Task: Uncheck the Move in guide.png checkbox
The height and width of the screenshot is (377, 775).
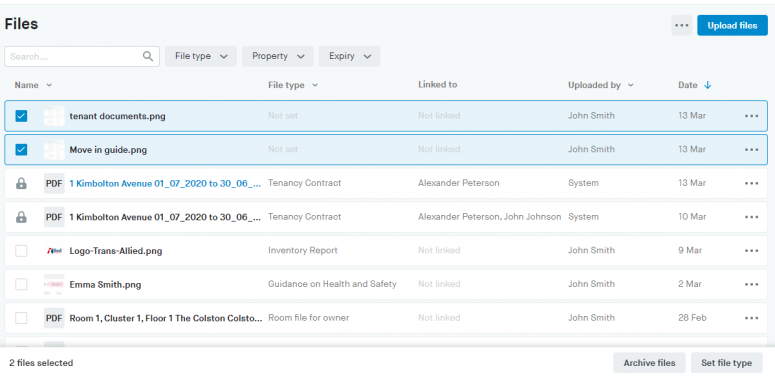Action: coord(21,150)
